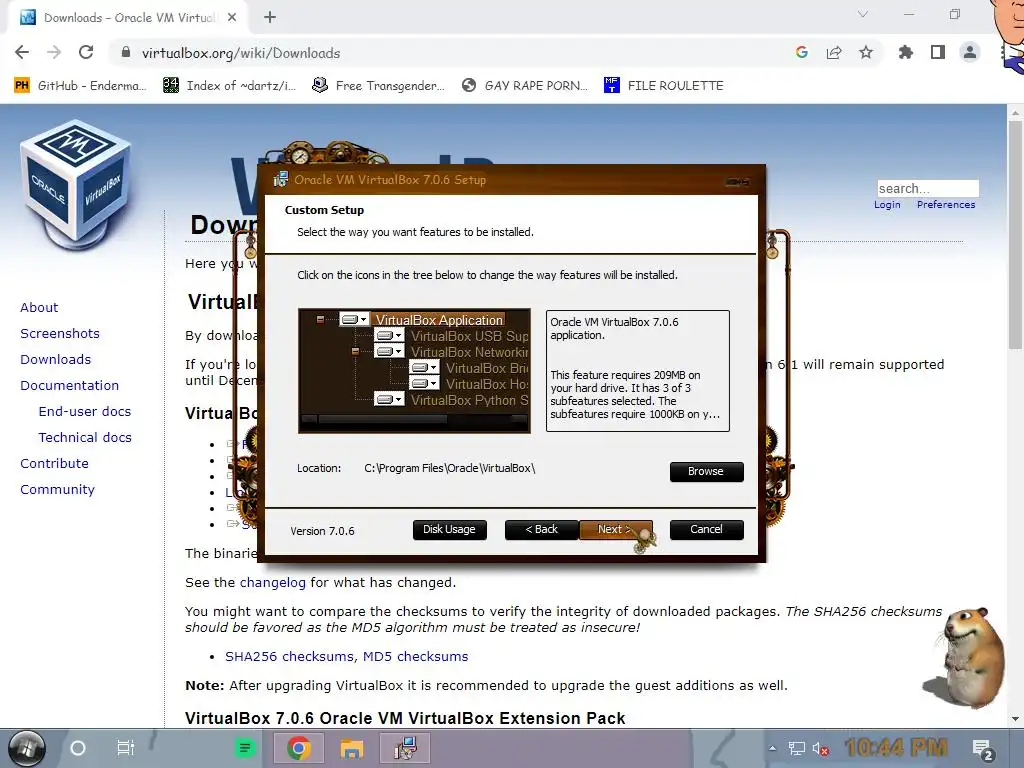1024x768 pixels.
Task: Open the green app icon on taskbar
Action: click(245, 748)
